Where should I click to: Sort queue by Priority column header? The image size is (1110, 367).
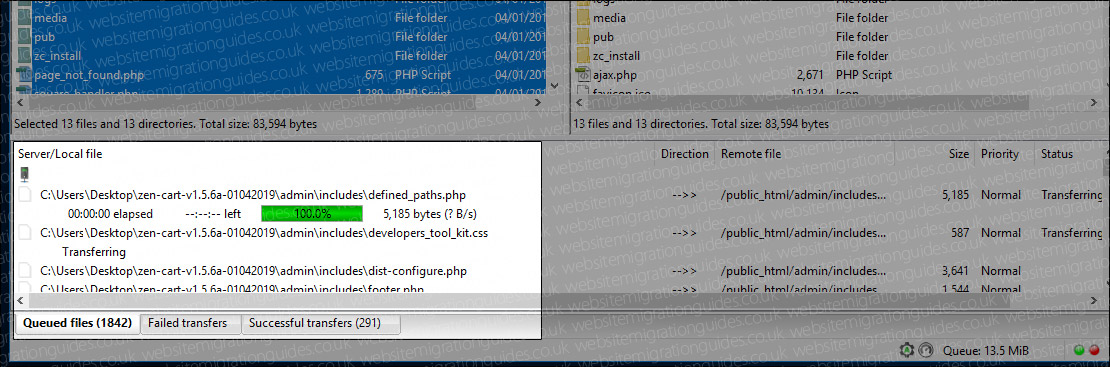(x=1000, y=154)
